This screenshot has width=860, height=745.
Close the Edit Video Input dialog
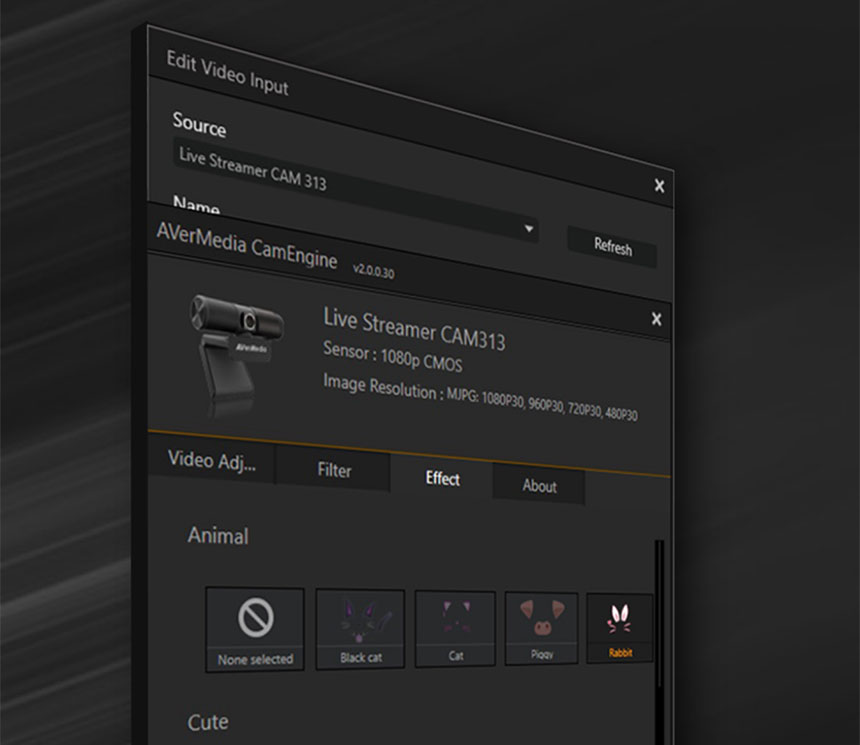659,185
